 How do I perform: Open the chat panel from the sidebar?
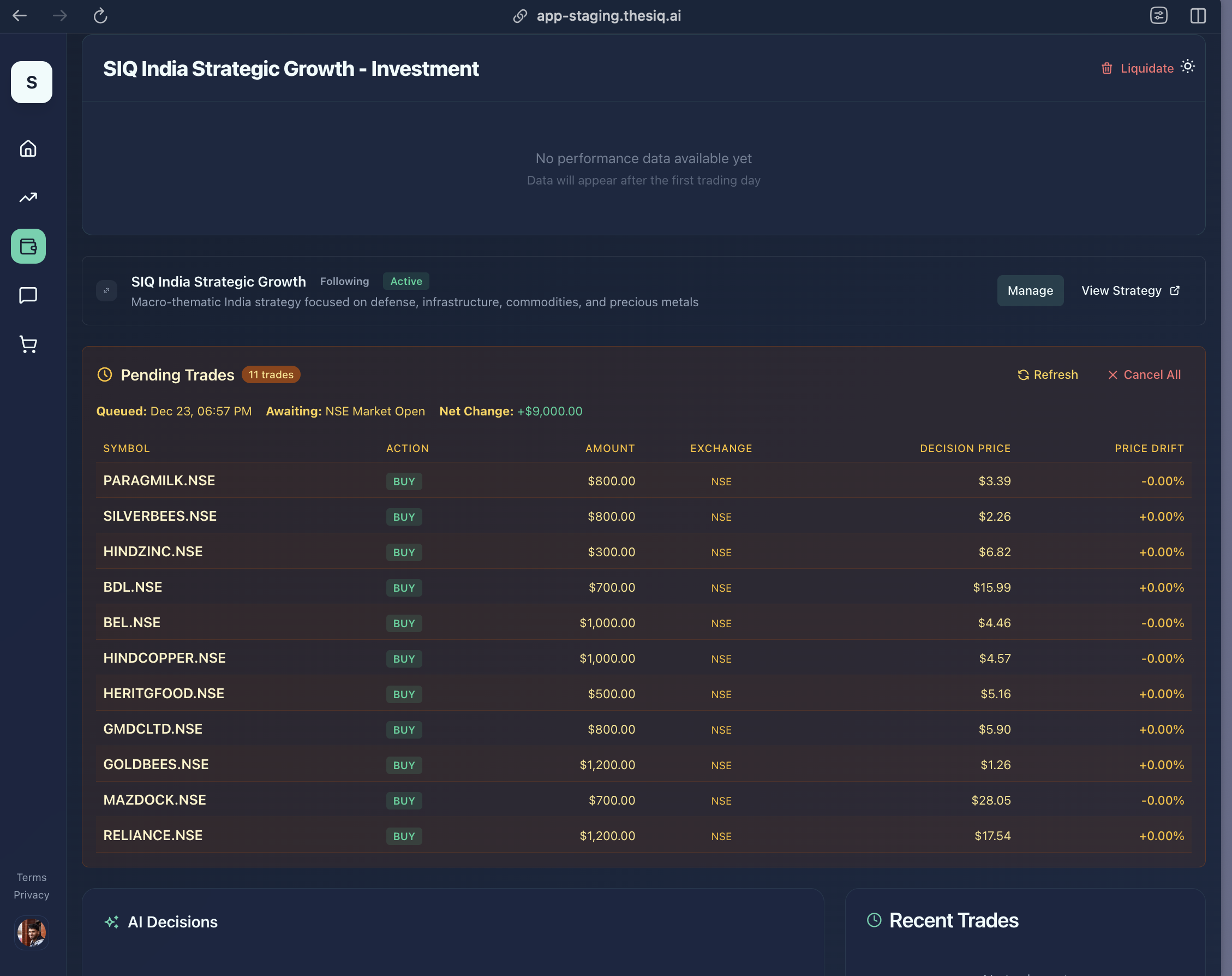[x=28, y=295]
